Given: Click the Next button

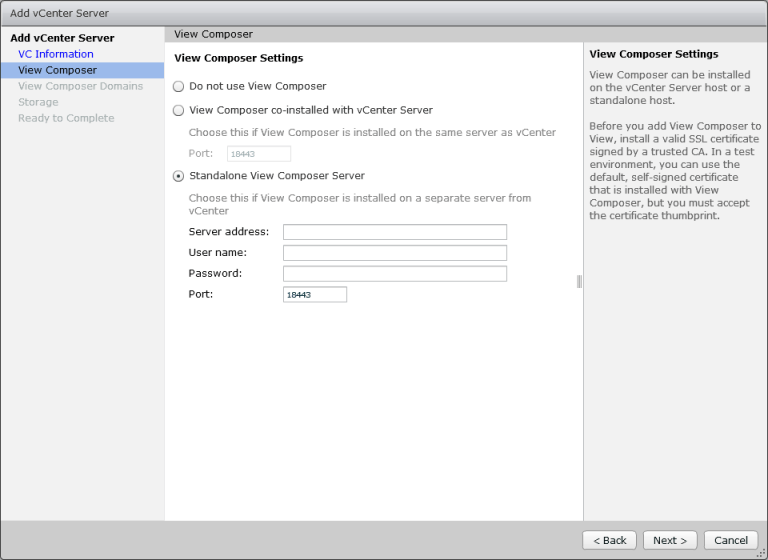Looking at the screenshot, I should coord(670,540).
